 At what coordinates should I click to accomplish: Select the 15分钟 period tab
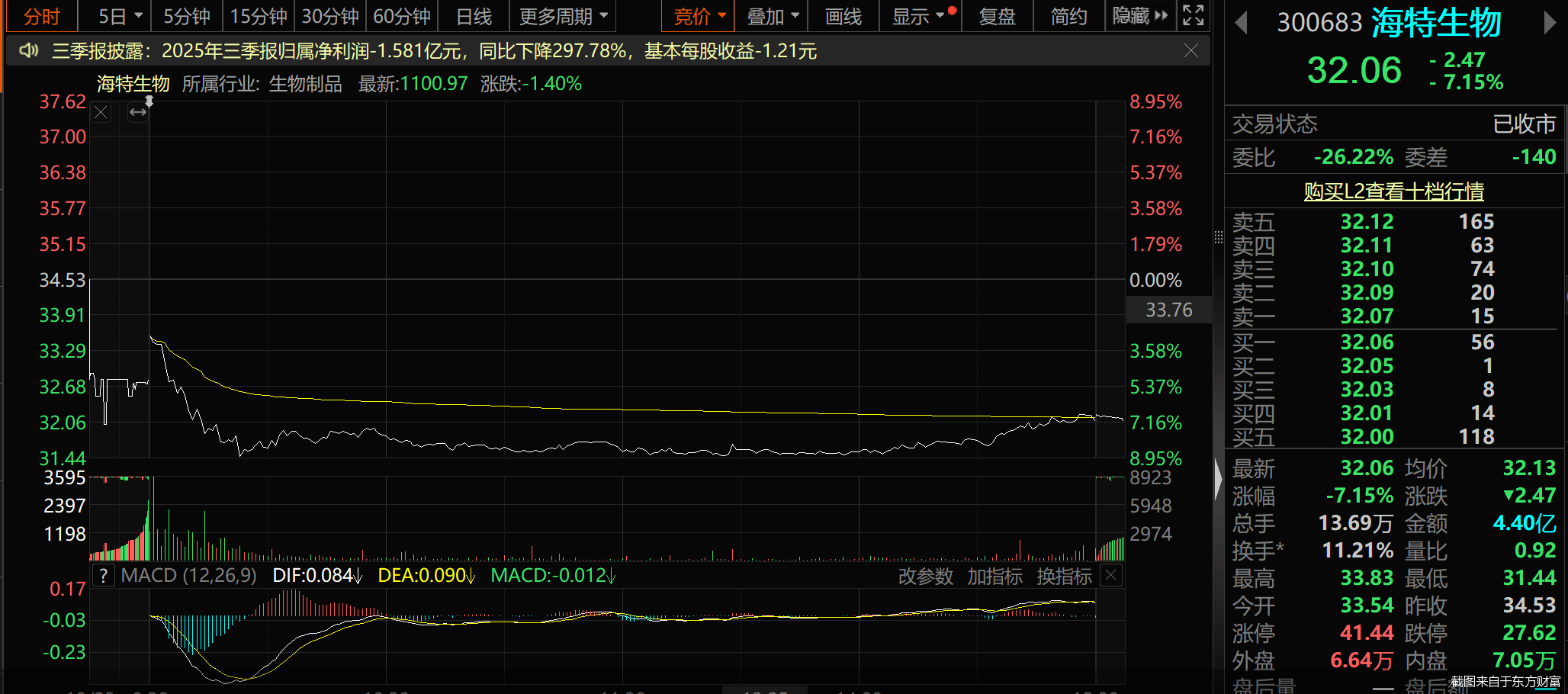coord(259,16)
